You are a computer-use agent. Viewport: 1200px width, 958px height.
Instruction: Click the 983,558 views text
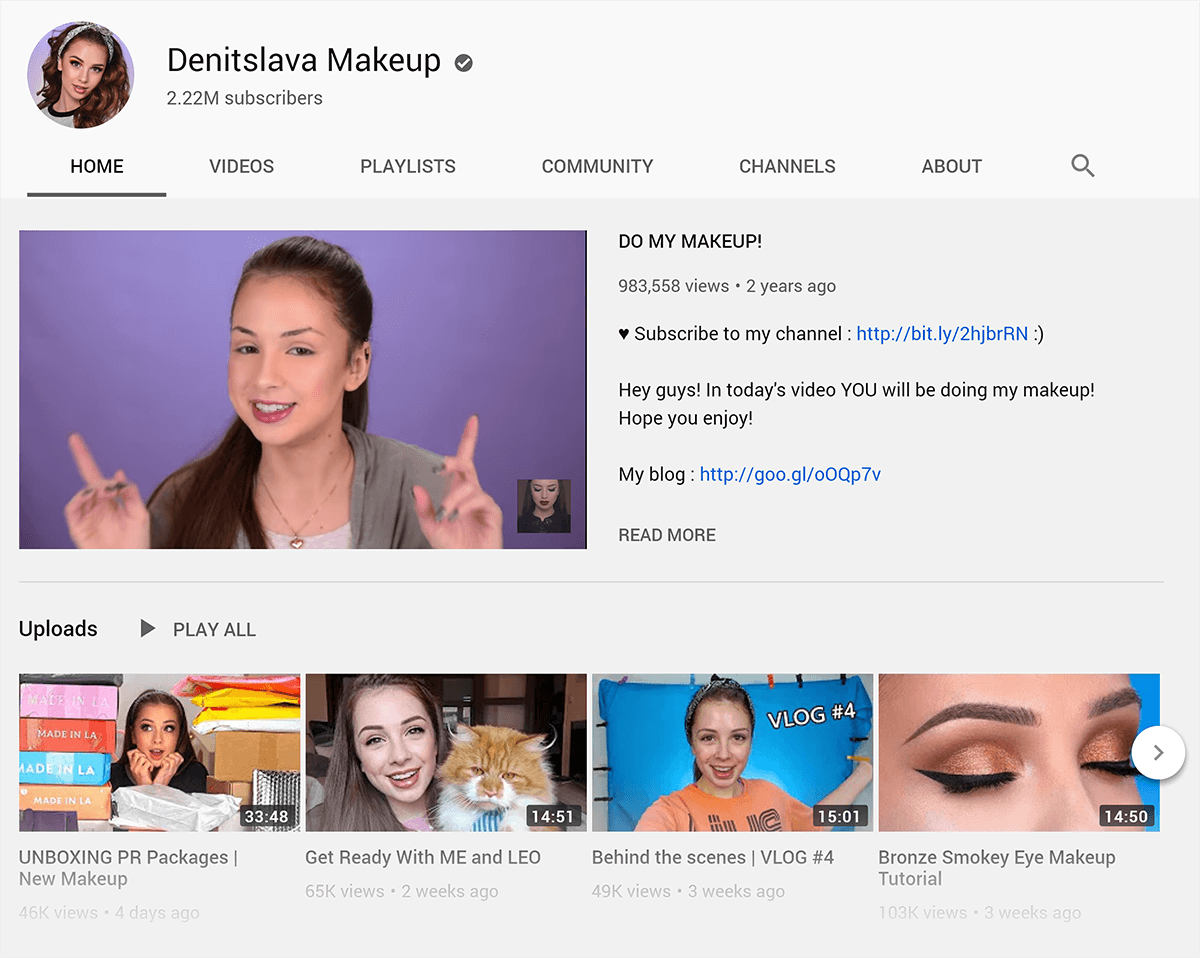pyautogui.click(x=674, y=286)
